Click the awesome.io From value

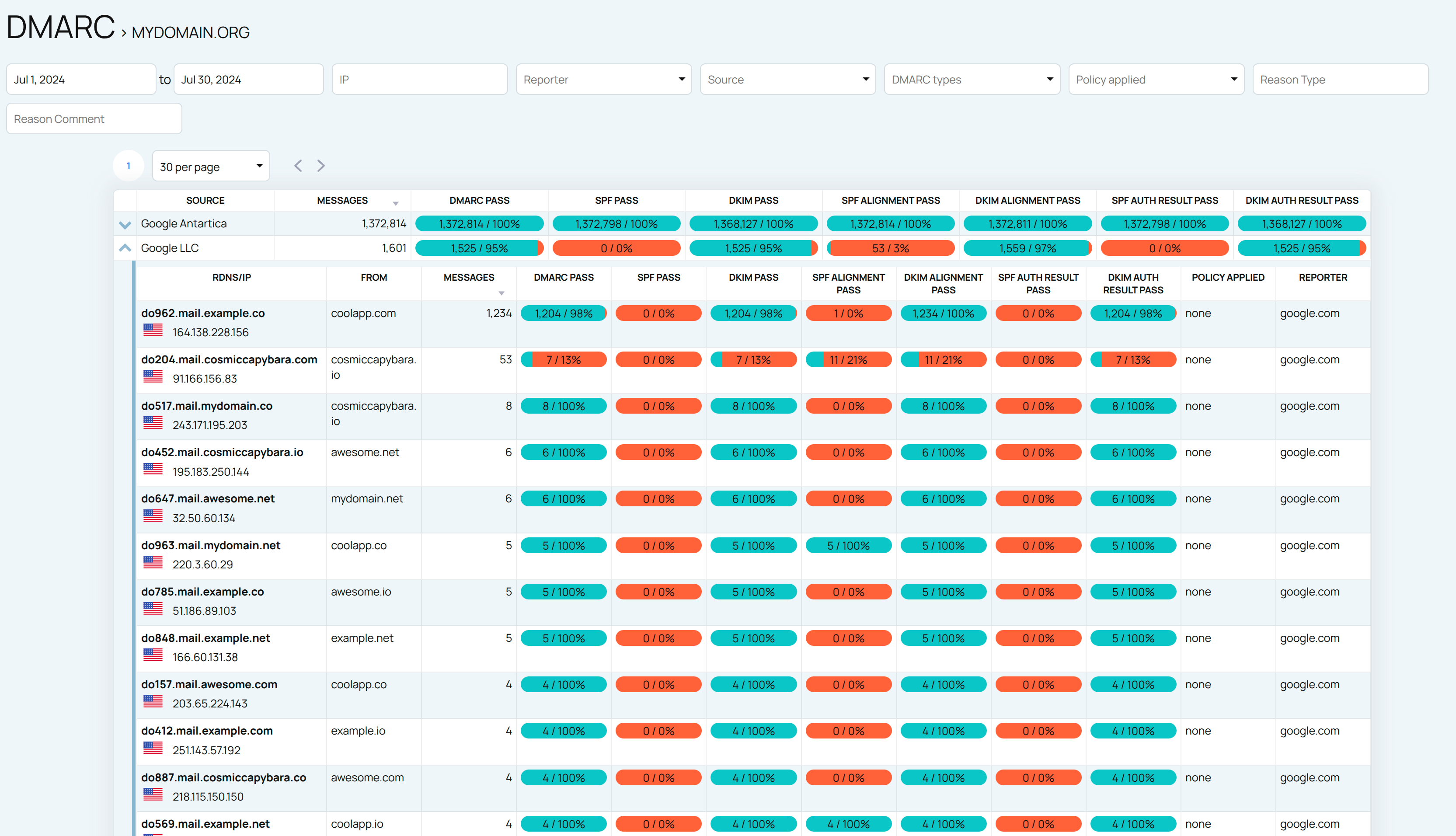[361, 592]
